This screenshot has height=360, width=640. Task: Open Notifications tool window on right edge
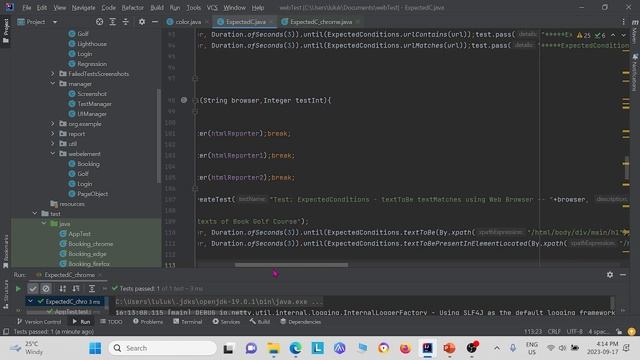click(635, 72)
